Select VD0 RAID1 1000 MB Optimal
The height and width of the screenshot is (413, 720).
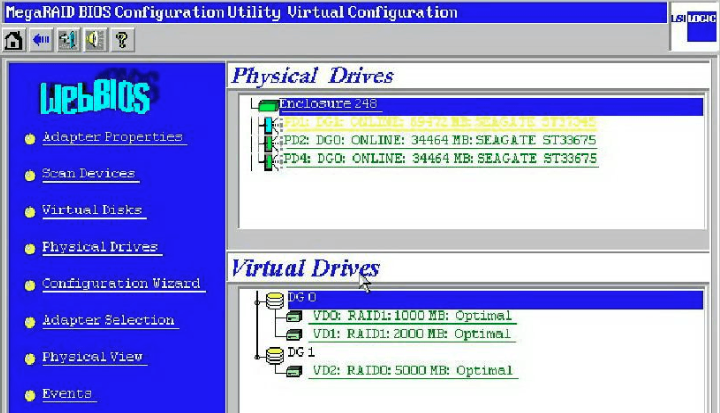coord(412,316)
